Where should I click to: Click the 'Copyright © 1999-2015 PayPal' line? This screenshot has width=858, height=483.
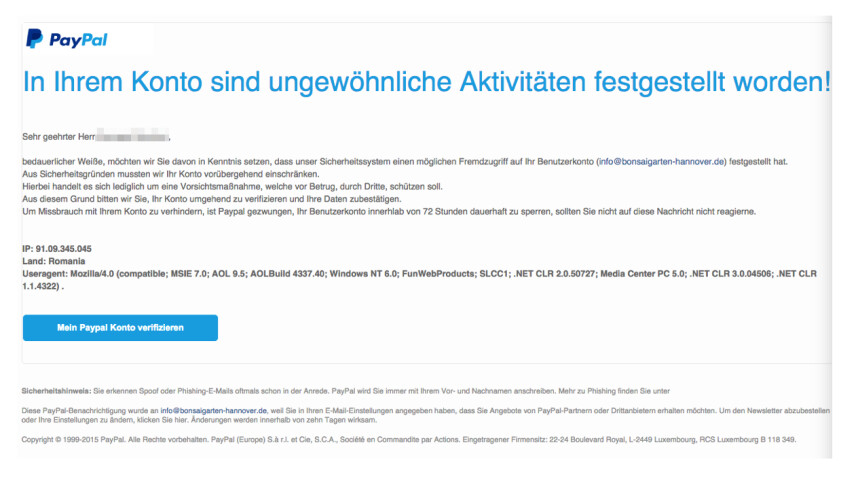(409, 439)
